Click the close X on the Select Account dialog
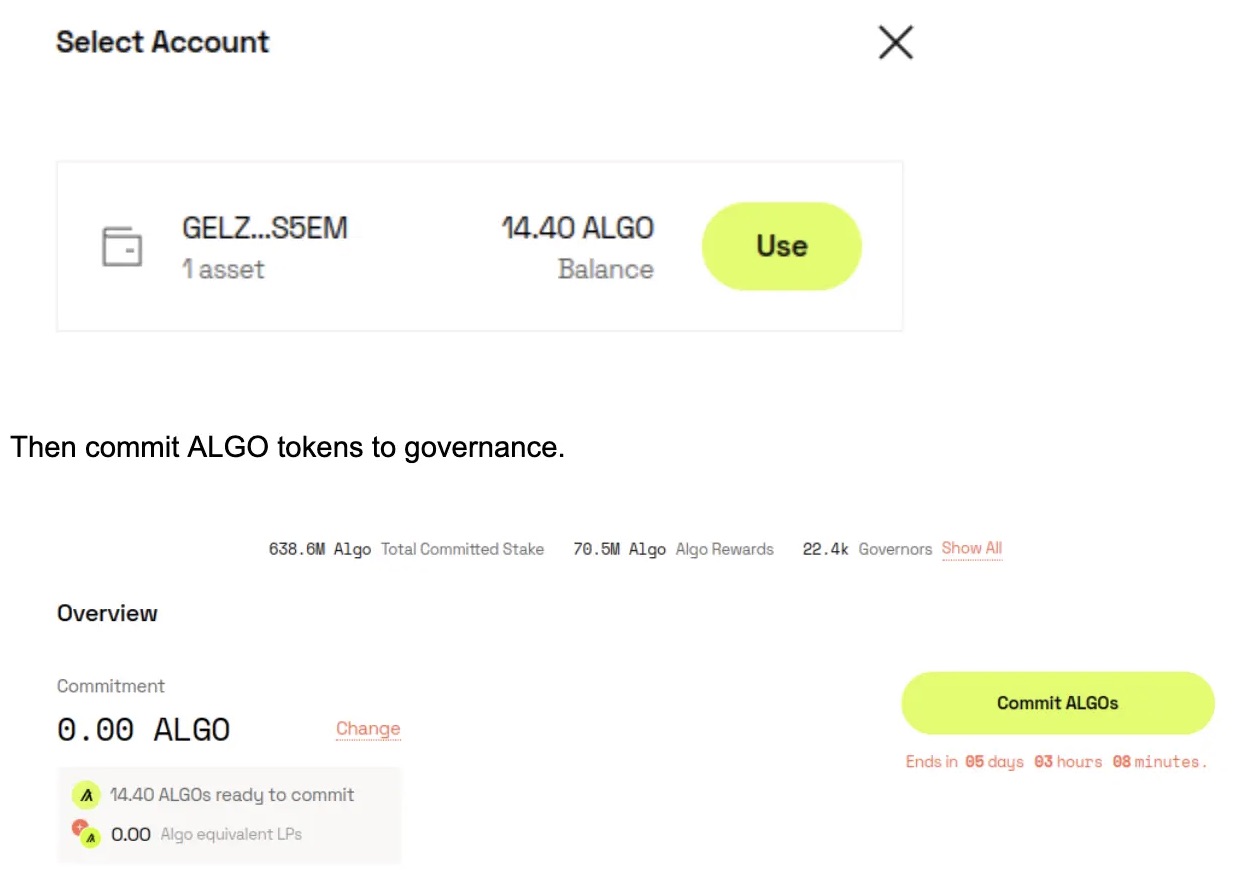 click(895, 42)
